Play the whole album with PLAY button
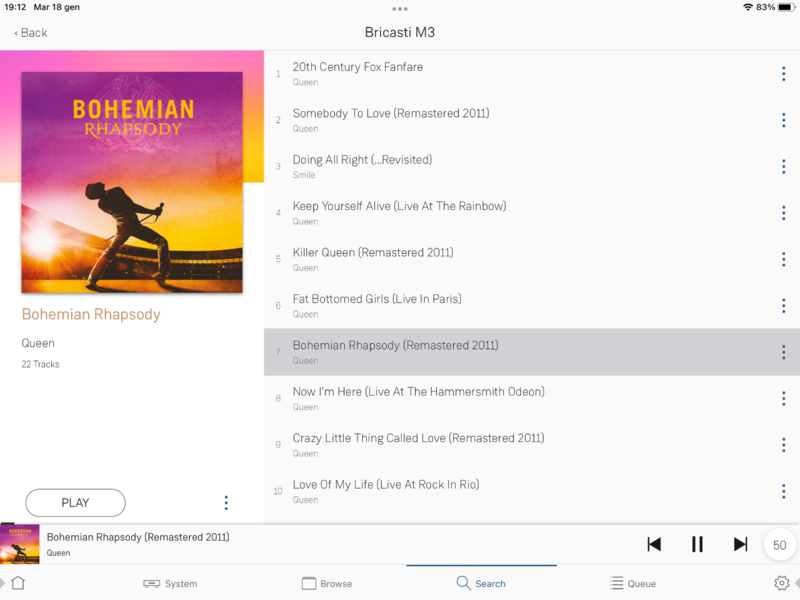Image resolution: width=800 pixels, height=600 pixels. (76, 503)
